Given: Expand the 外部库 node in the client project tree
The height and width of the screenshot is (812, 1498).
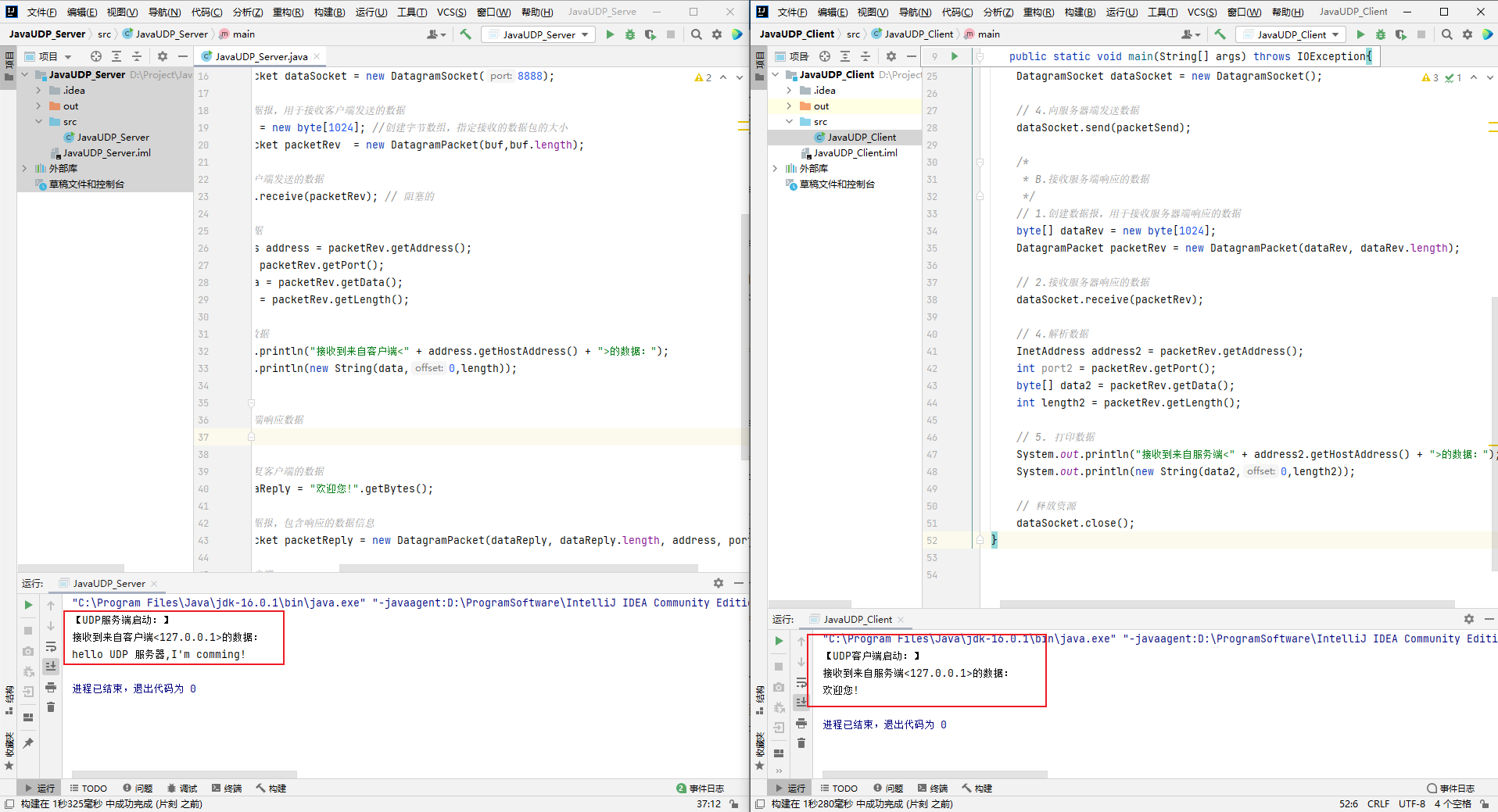Looking at the screenshot, I should 775,168.
